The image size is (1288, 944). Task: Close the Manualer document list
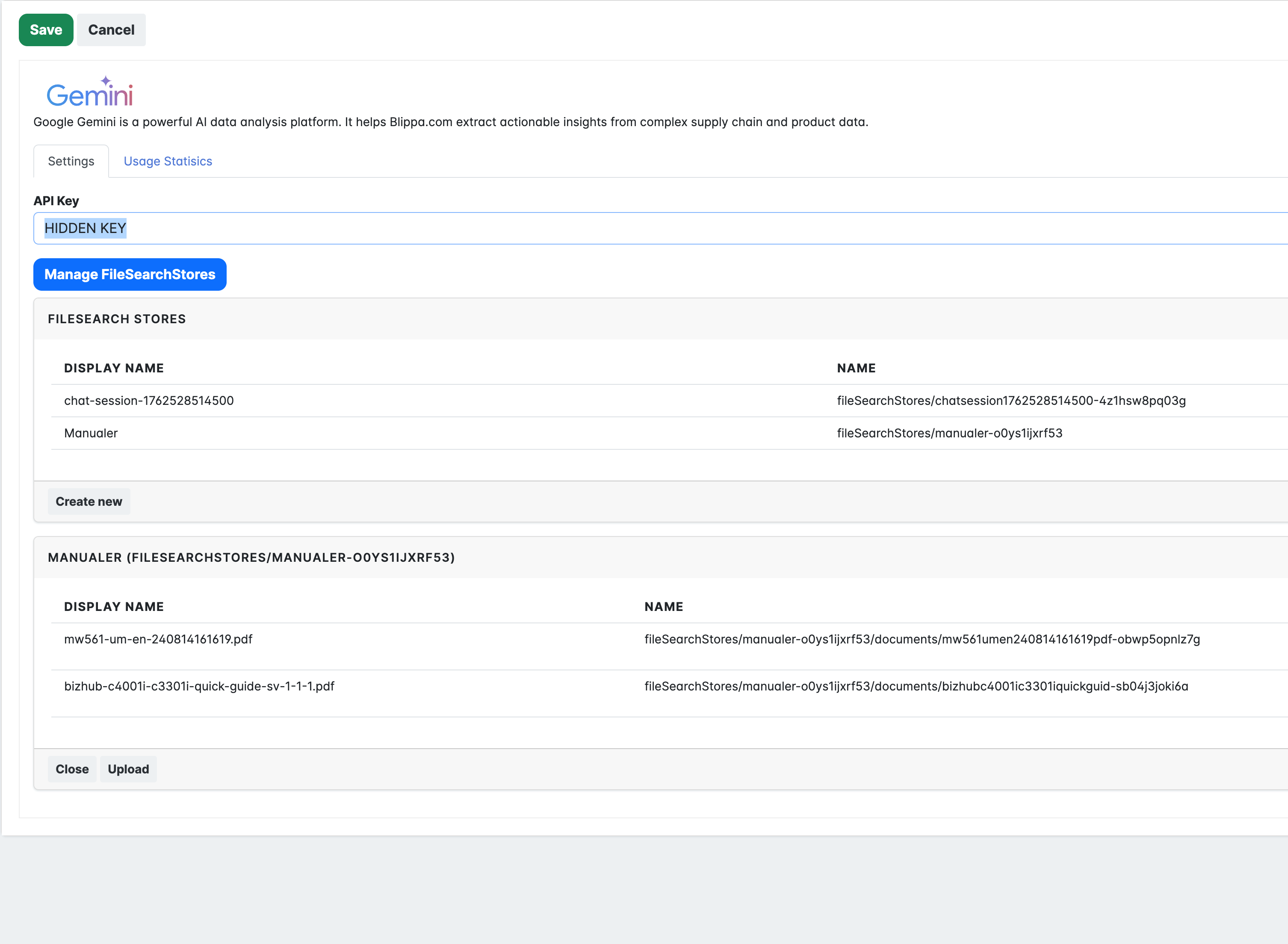(x=71, y=769)
